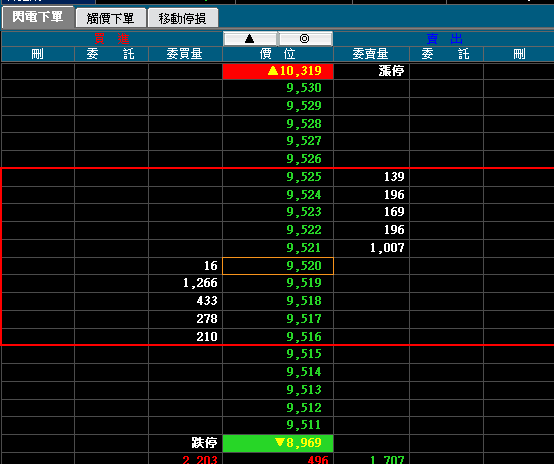Select price 9,514 row

pyautogui.click(x=278, y=372)
